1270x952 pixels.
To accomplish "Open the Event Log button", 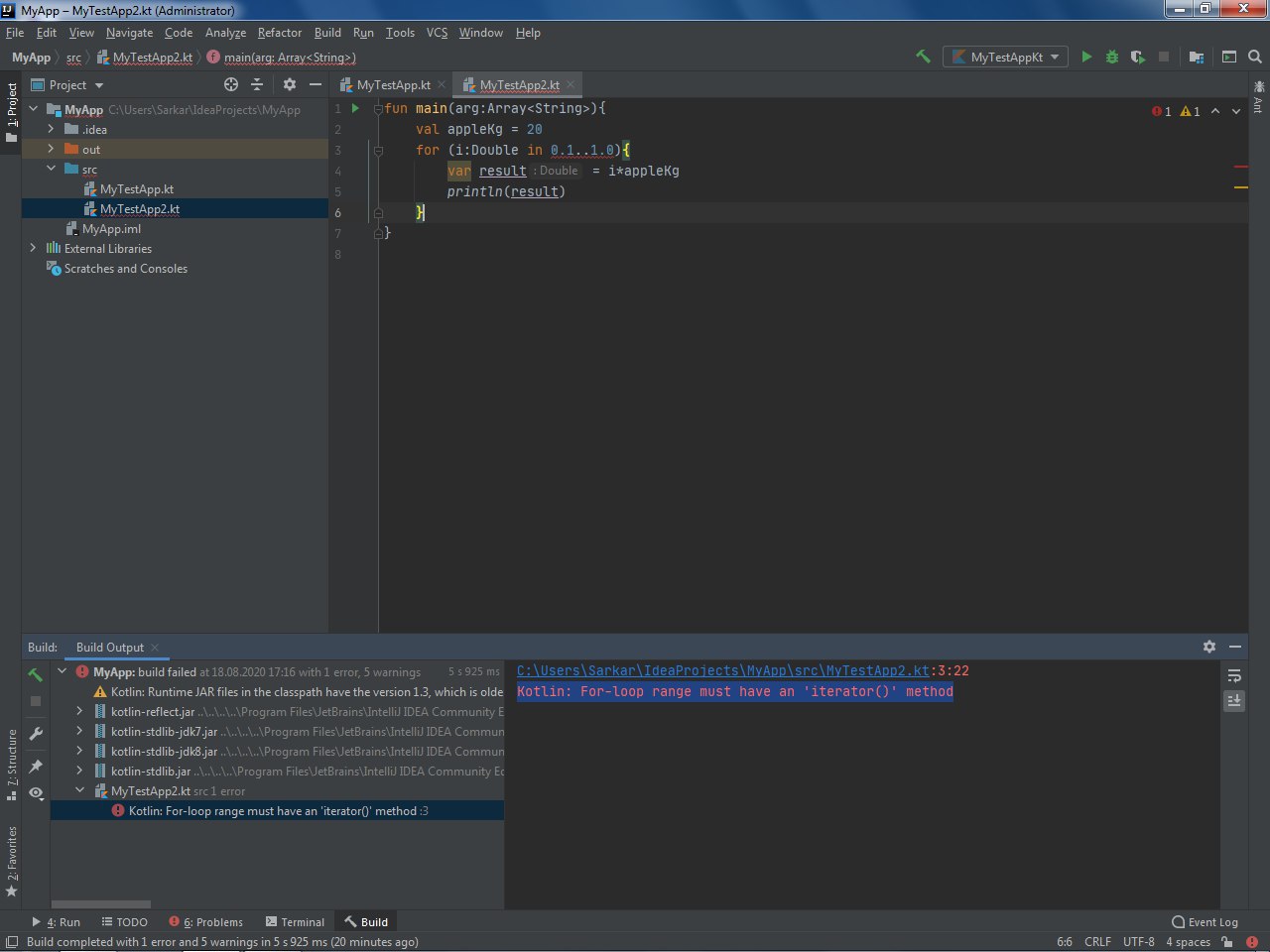I will [x=1205, y=921].
